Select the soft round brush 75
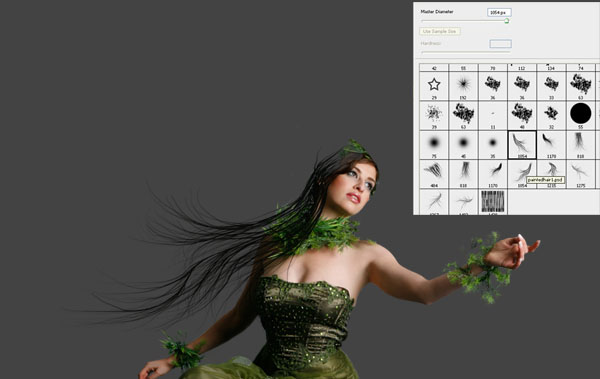 434,145
